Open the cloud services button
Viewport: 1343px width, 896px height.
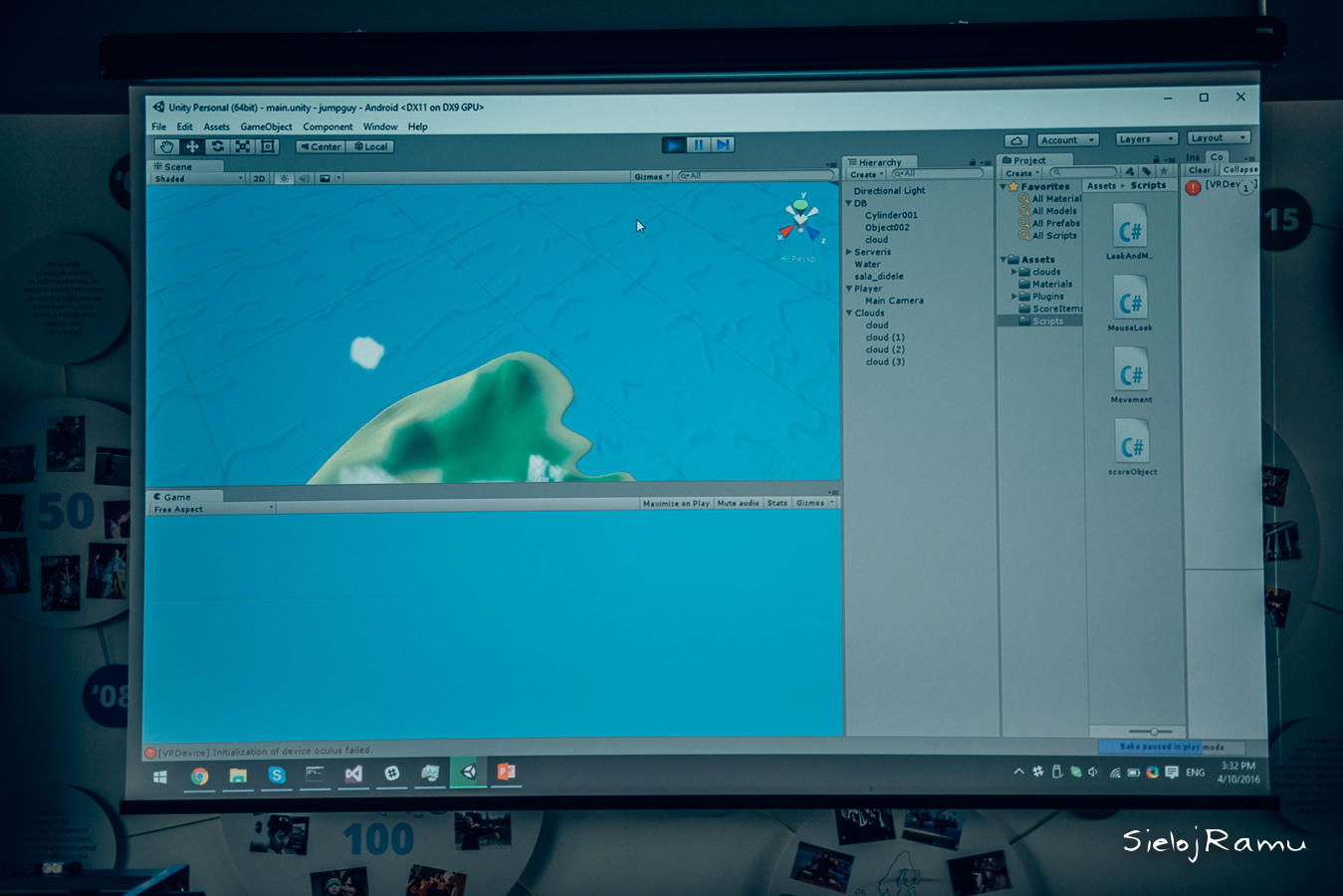(1015, 140)
